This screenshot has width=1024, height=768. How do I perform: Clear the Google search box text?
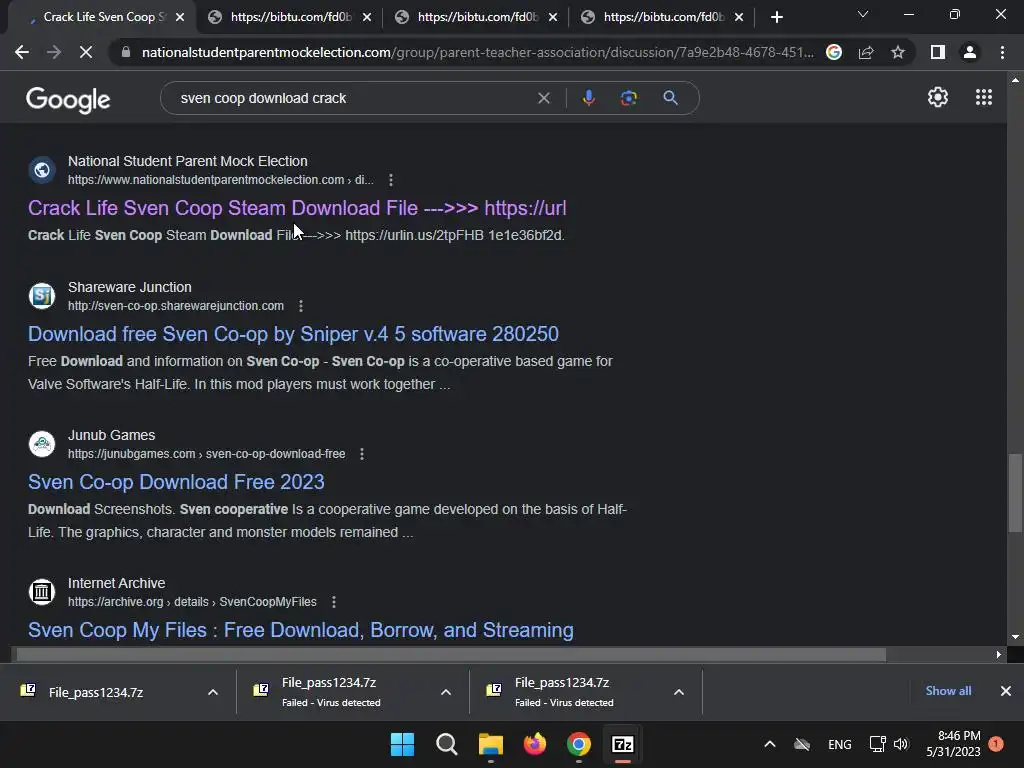(543, 98)
